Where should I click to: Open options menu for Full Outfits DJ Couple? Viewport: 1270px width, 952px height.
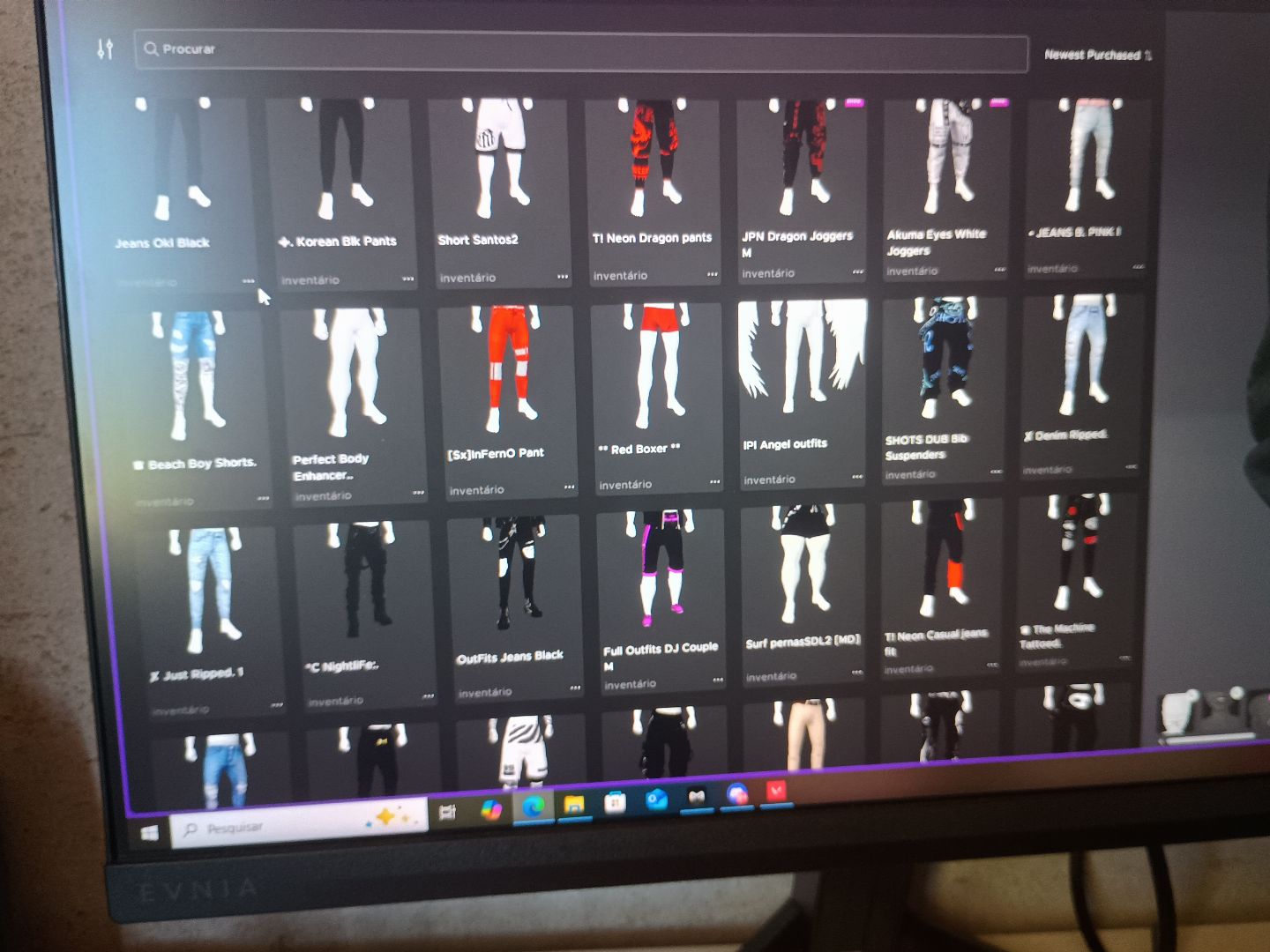(x=718, y=680)
